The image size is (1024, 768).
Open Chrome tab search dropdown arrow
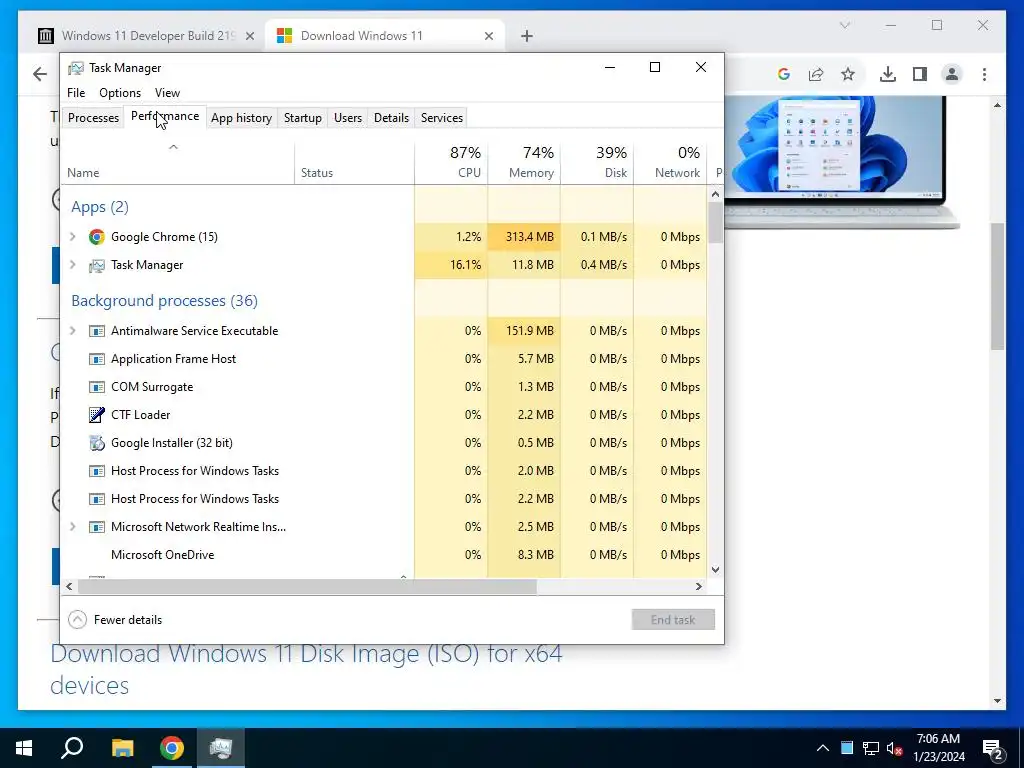click(x=845, y=25)
